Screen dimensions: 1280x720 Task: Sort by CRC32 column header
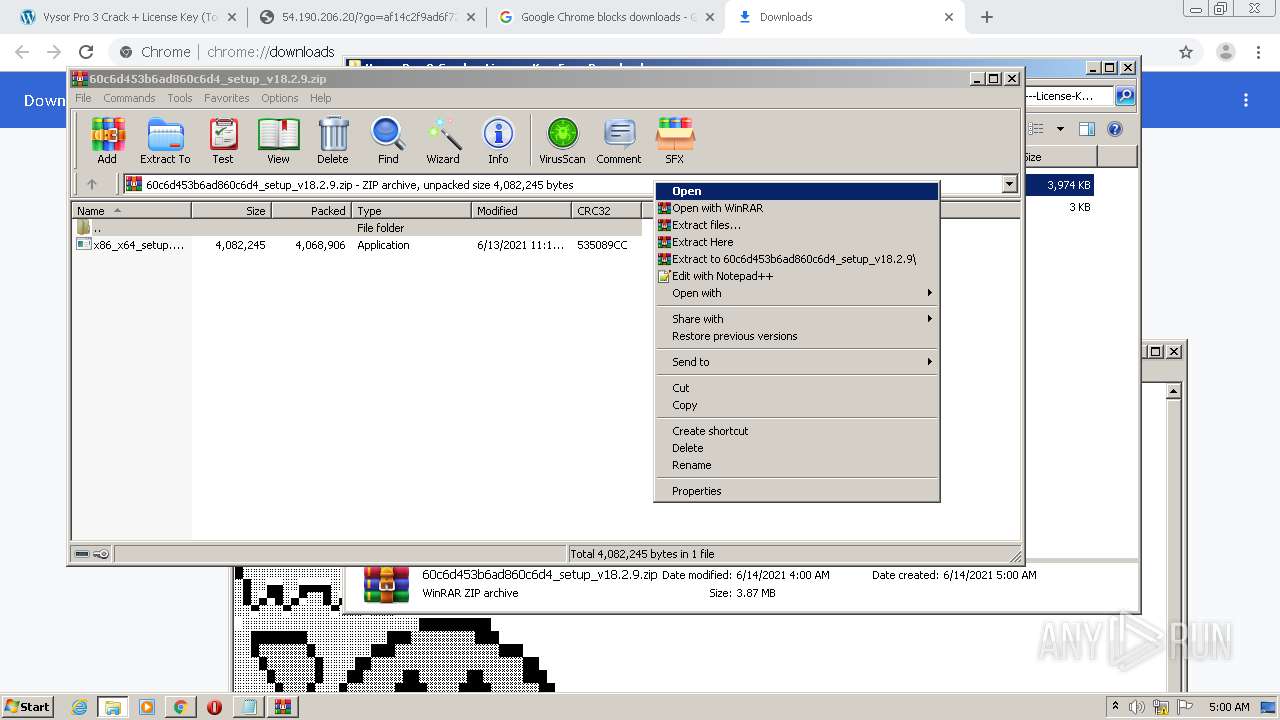[x=606, y=210]
